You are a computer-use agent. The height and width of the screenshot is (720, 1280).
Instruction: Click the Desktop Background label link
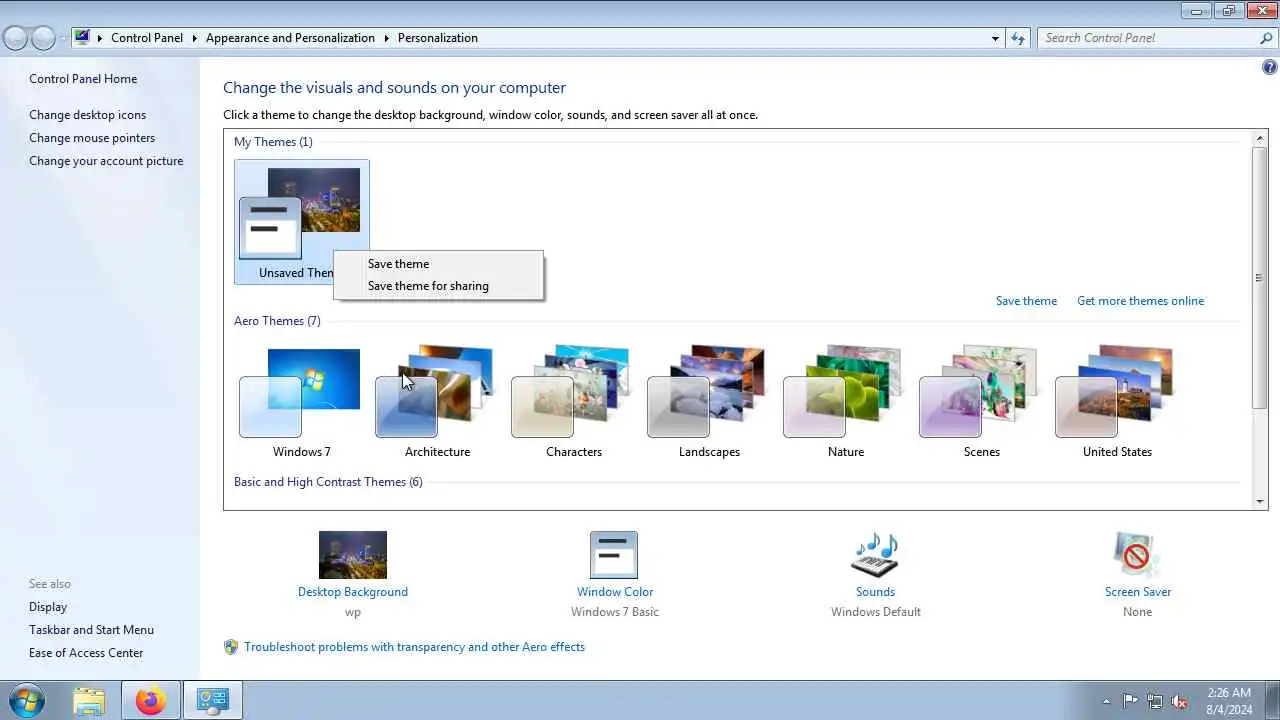[x=352, y=592]
